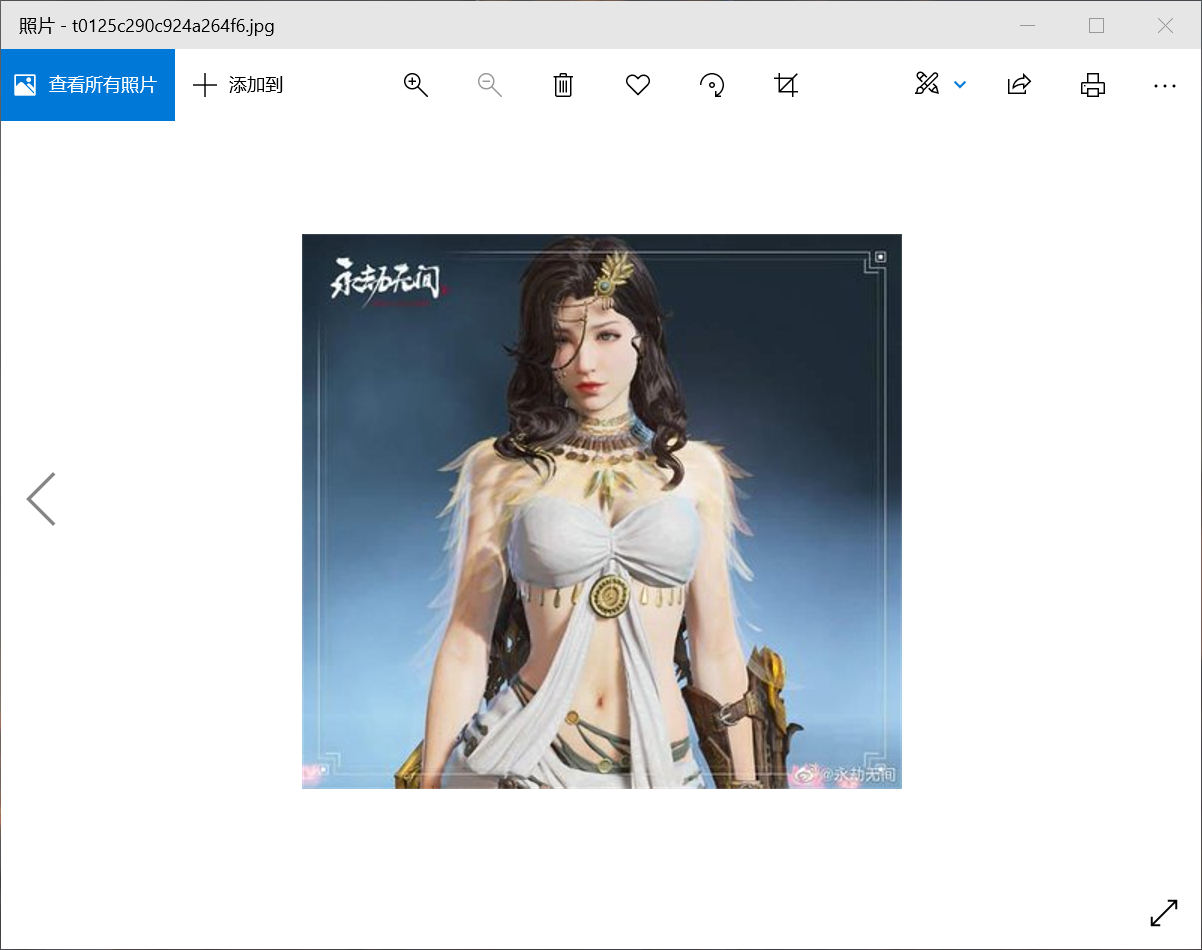Maximize the Photos window
Screen dimensions: 1202x950
[x=1096, y=26]
